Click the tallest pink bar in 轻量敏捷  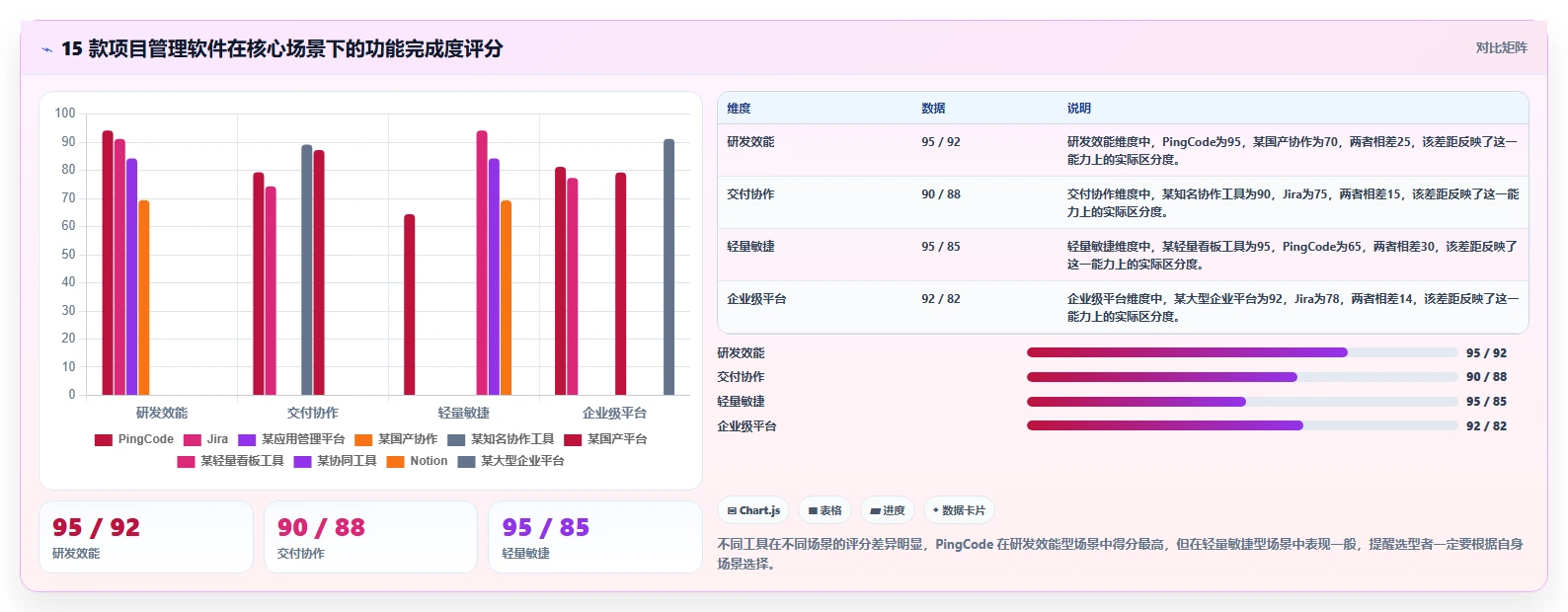[x=482, y=263]
